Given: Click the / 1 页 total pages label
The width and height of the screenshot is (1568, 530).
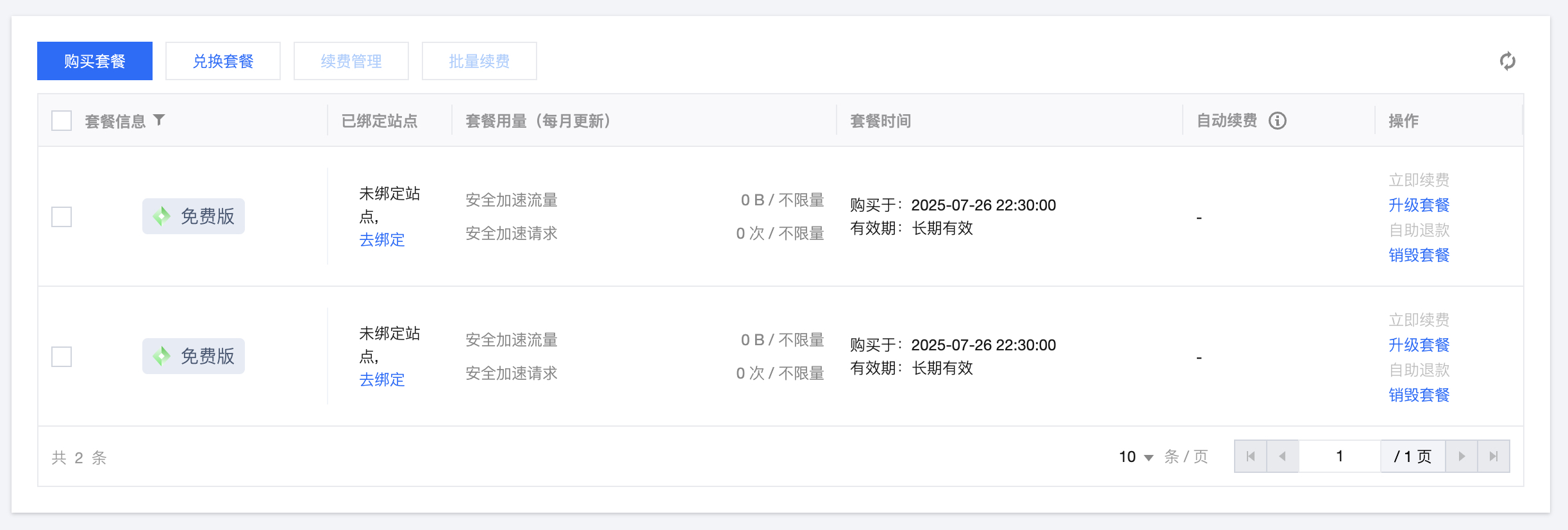Looking at the screenshot, I should point(1413,456).
